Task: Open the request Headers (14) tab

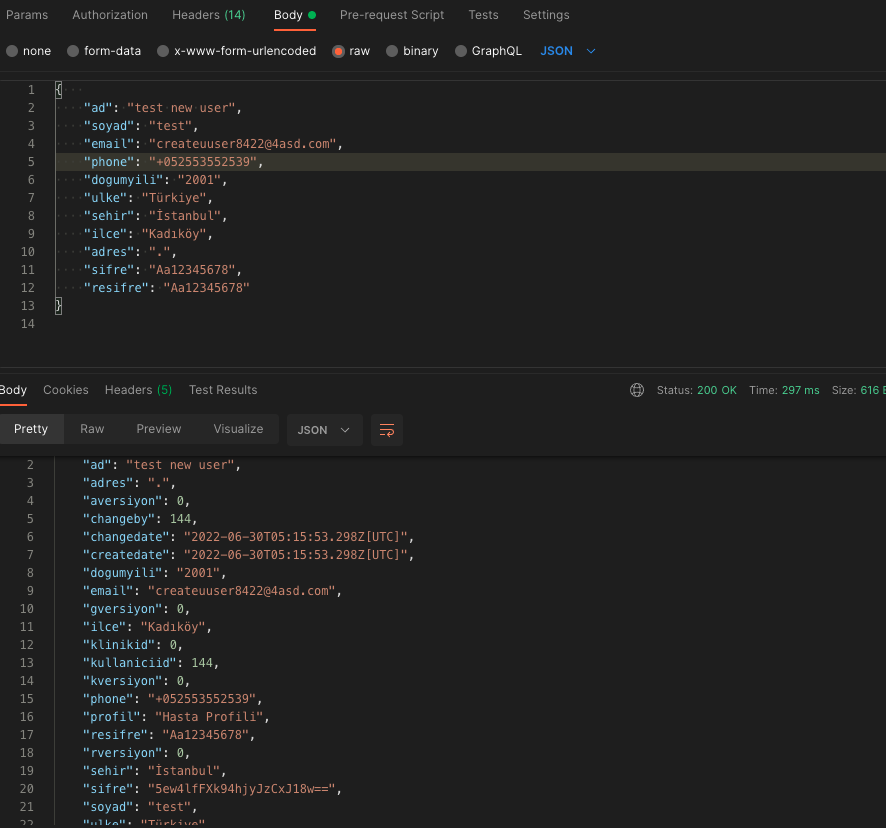Action: coord(208,15)
